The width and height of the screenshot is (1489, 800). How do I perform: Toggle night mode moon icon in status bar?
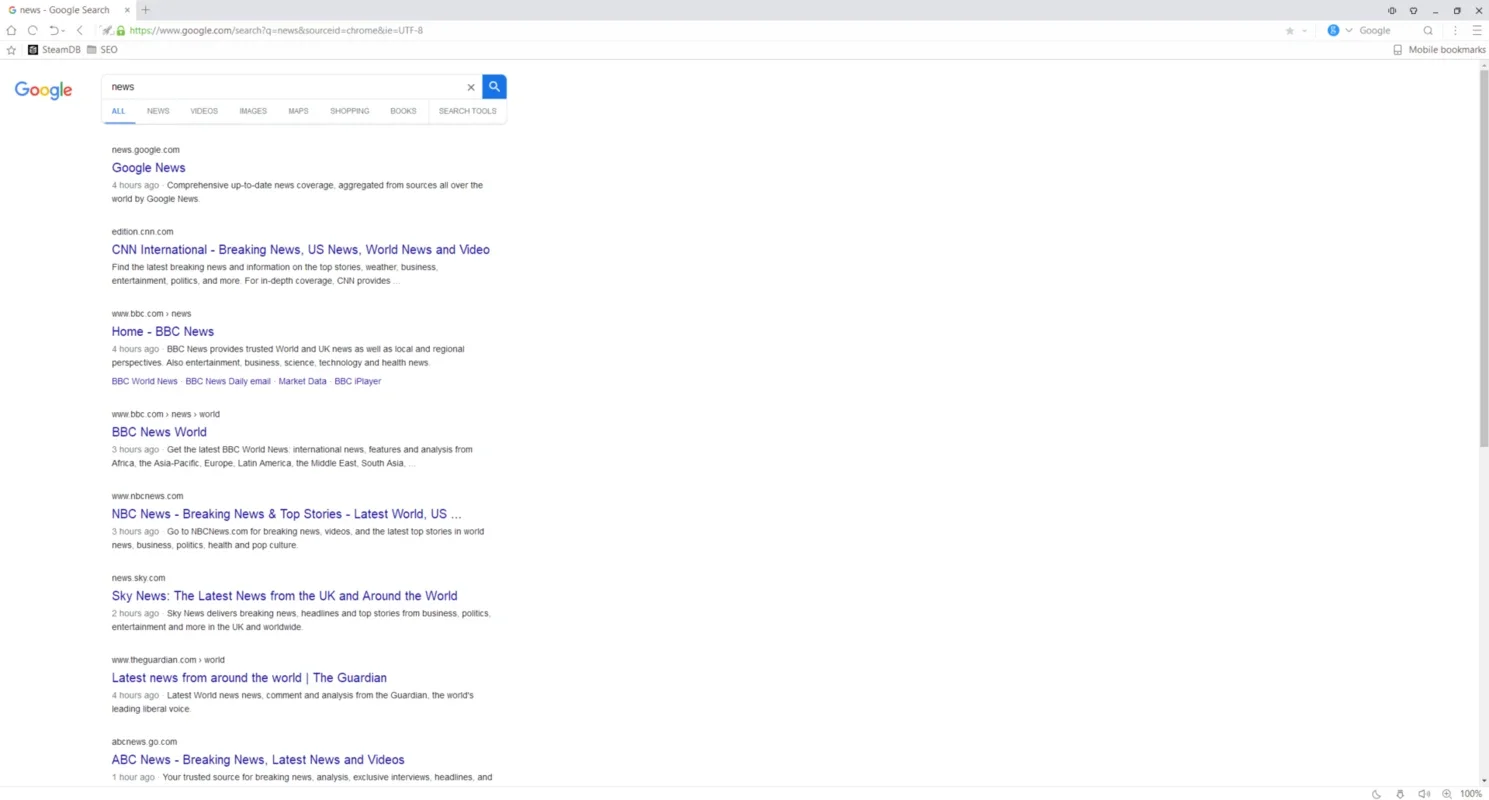click(1376, 794)
